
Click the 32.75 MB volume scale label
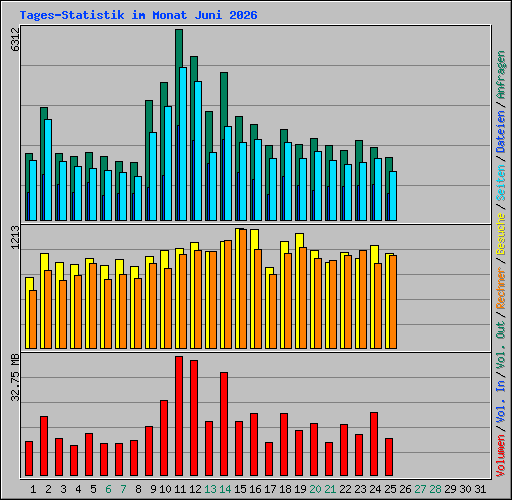pos(15,377)
